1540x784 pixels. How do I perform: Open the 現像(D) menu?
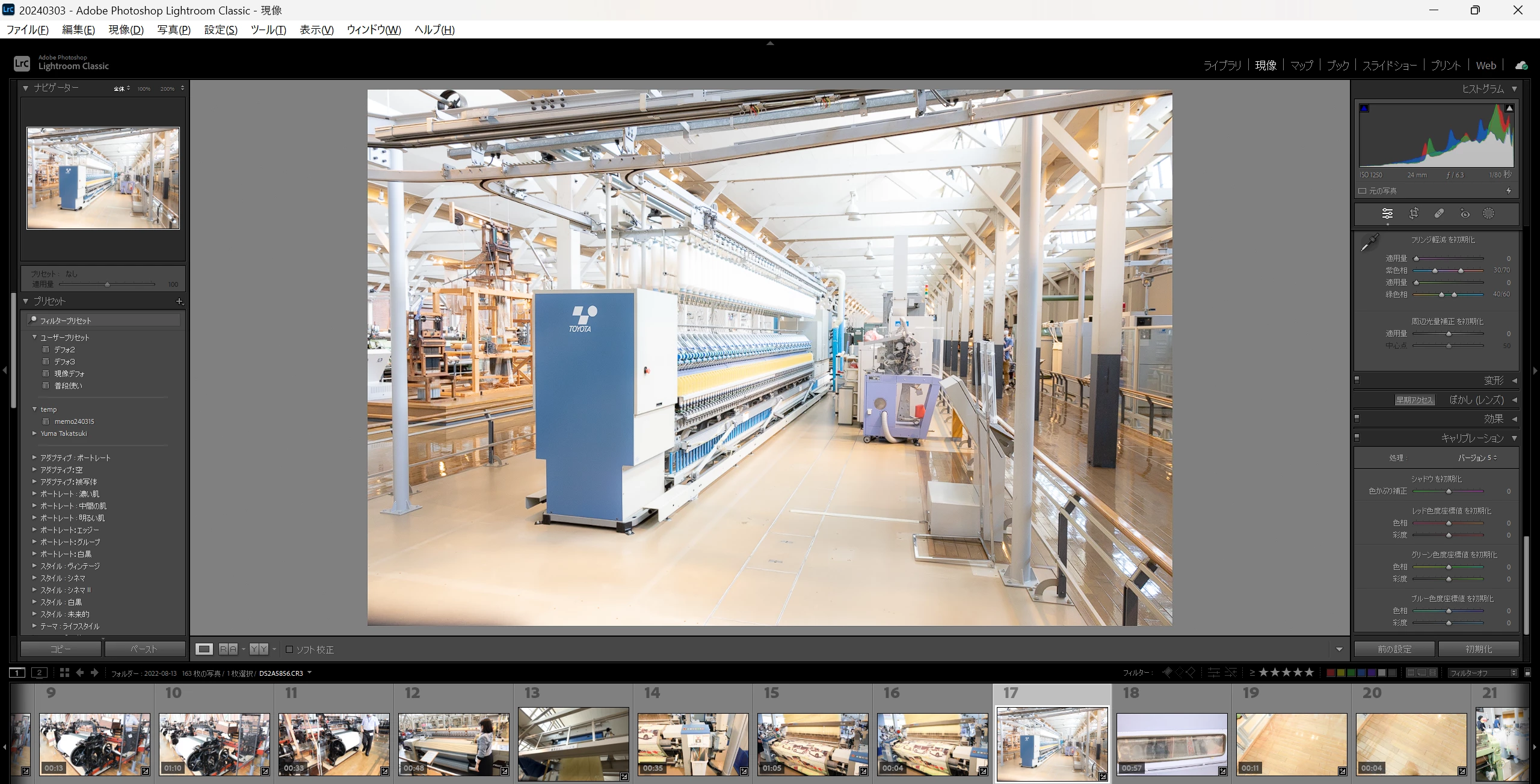[x=126, y=29]
